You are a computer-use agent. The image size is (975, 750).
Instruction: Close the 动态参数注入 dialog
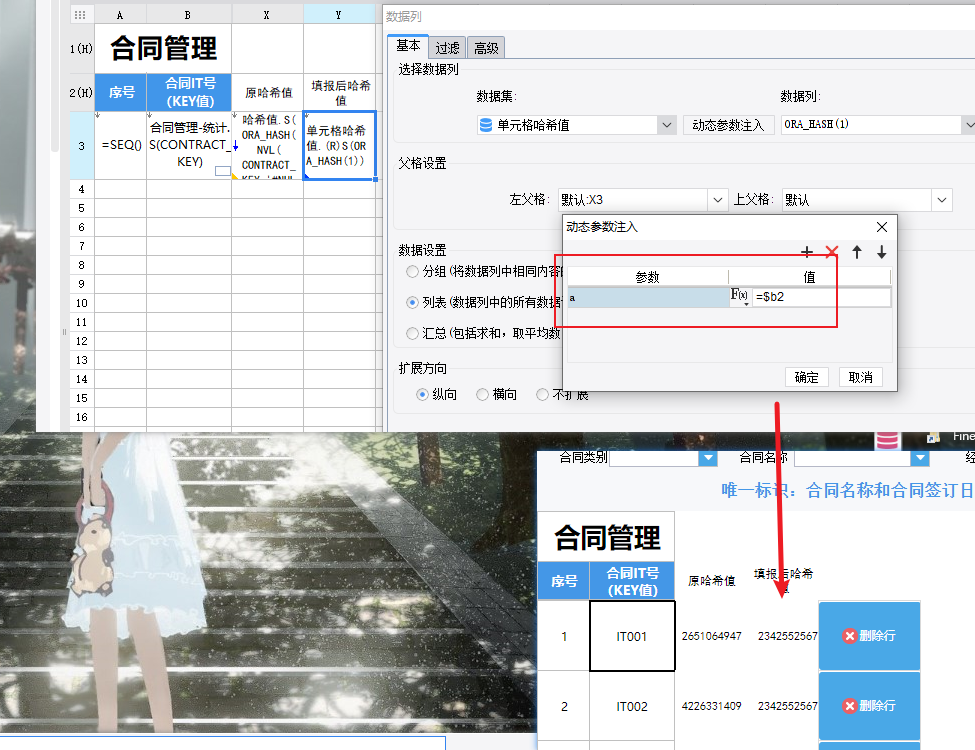click(x=882, y=227)
